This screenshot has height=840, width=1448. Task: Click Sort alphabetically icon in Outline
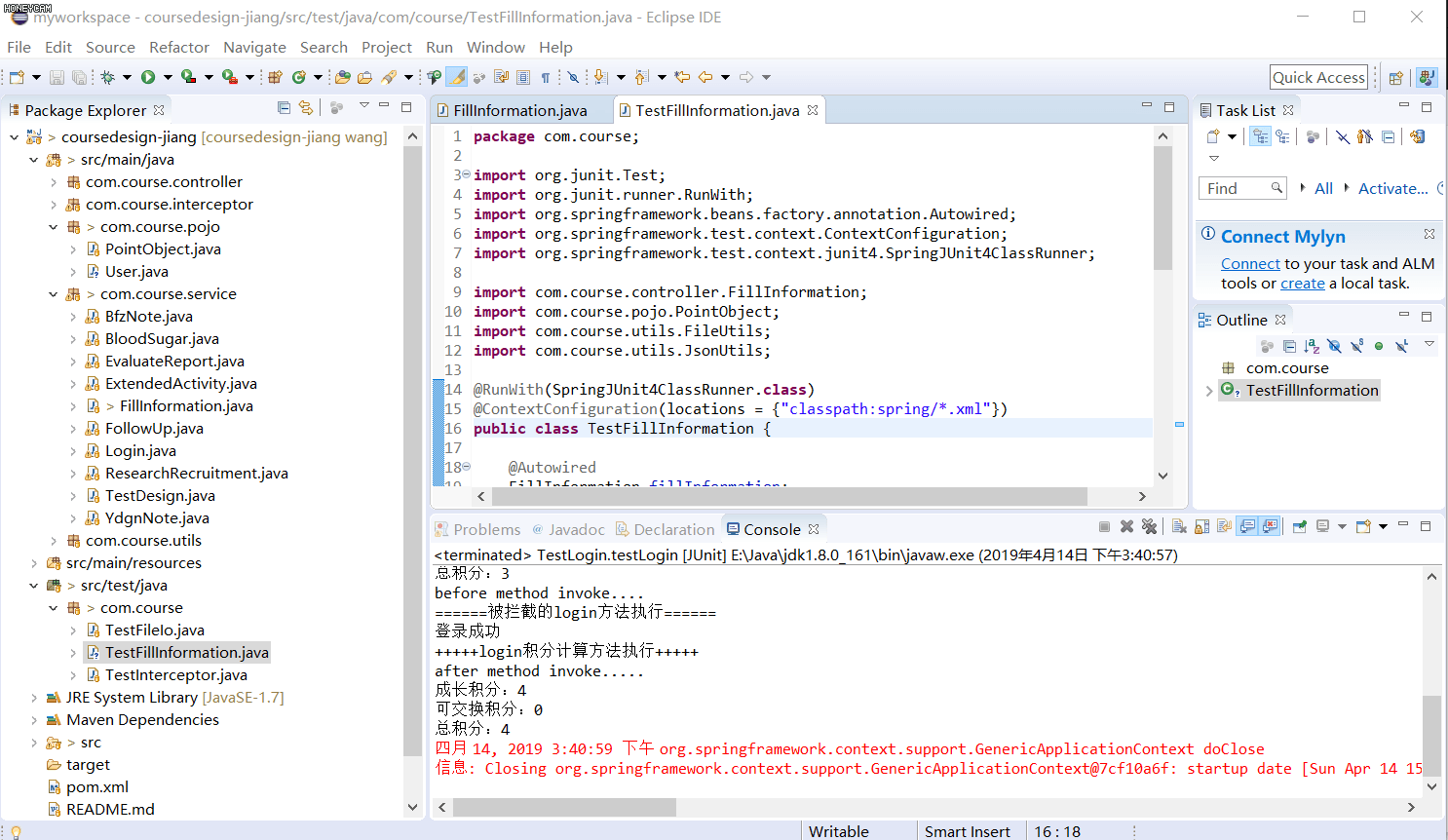tap(1312, 346)
